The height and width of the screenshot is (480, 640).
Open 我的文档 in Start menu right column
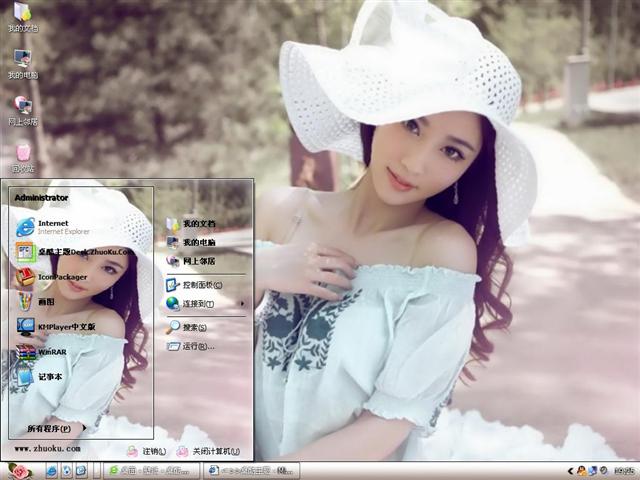point(191,224)
